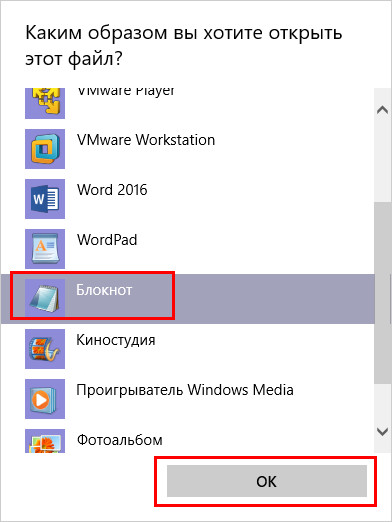Viewport: 392px width, 522px height.
Task: Click the Фотоальбом photo icon
Action: (x=45, y=441)
